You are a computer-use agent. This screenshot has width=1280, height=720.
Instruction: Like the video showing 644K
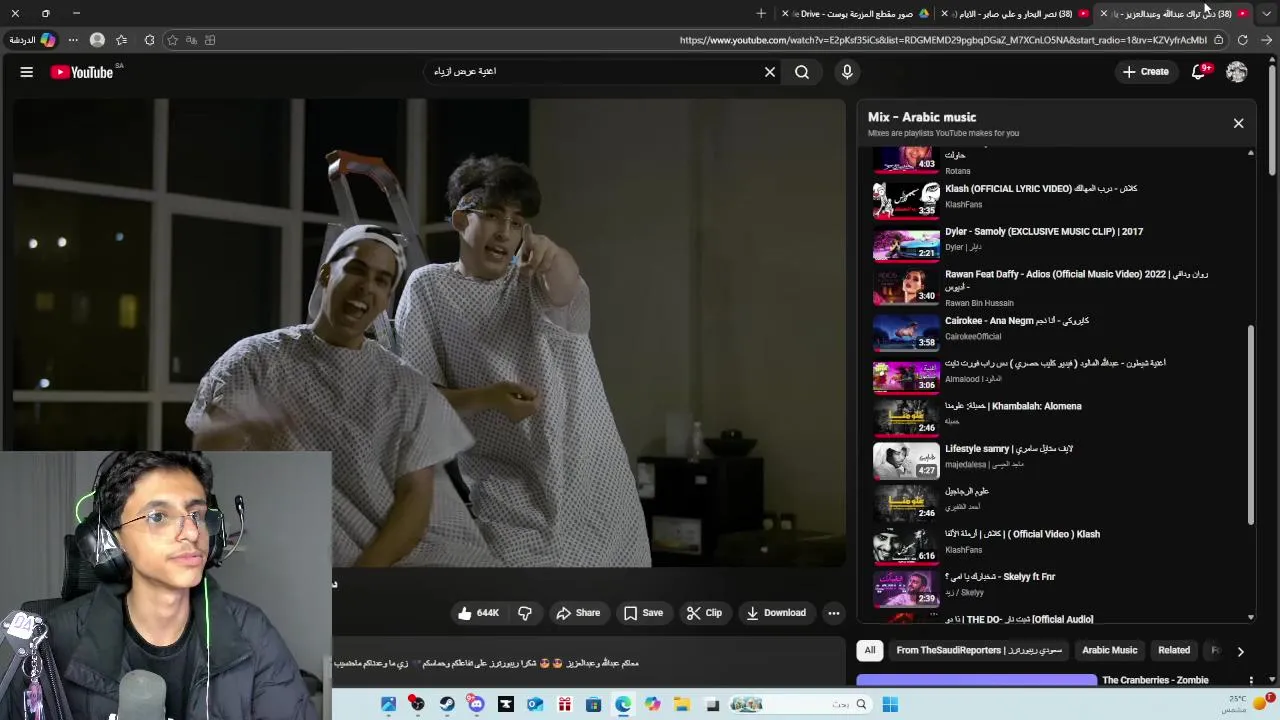point(479,613)
